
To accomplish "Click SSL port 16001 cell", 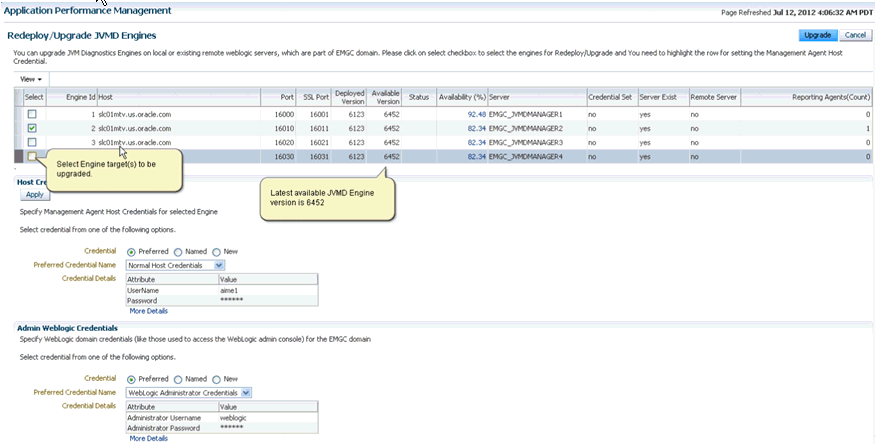I will (320, 114).
